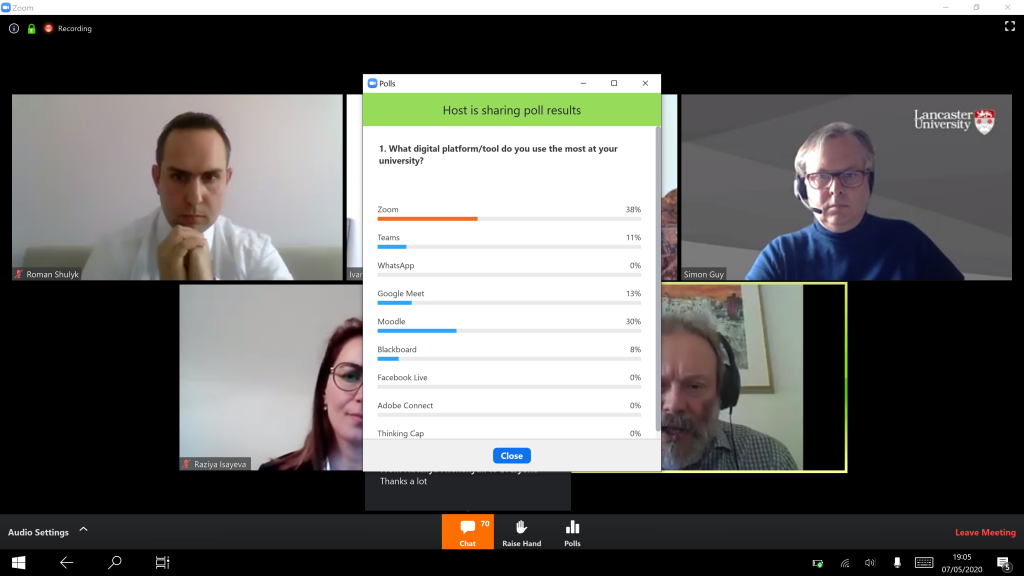Click the meeting info icon beside Recording
Screen dimensions: 1024x576
pyautogui.click(x=14, y=28)
